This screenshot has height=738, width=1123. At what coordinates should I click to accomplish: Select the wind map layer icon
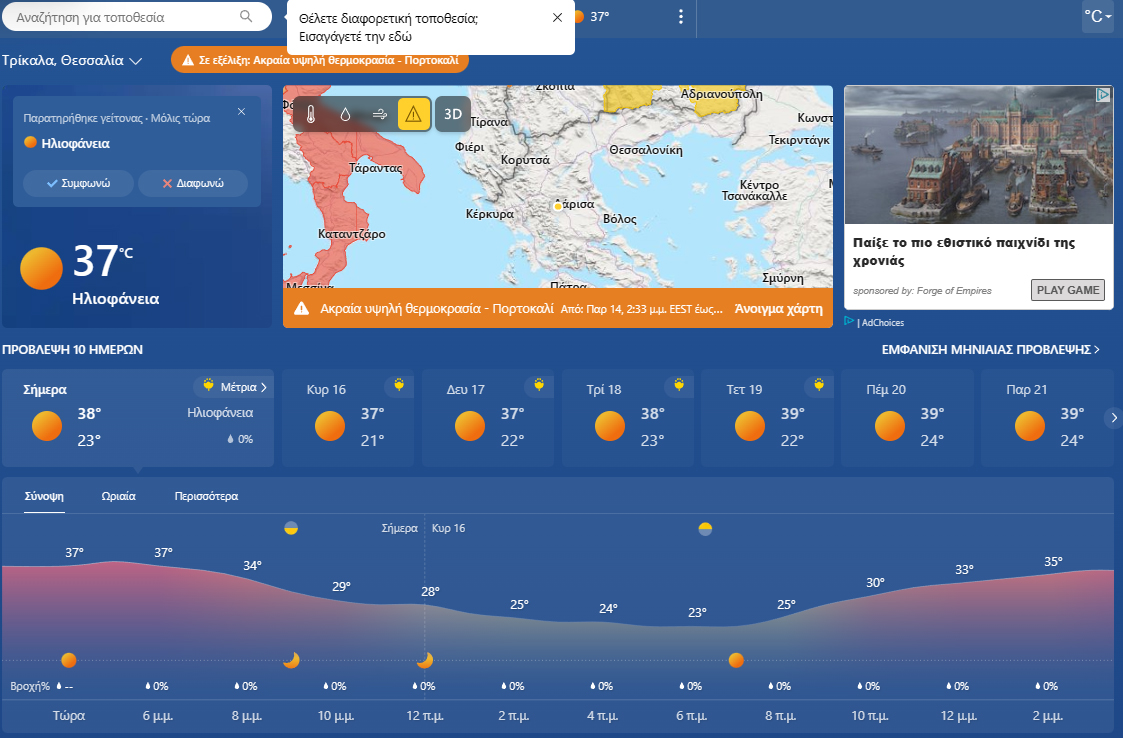pos(380,115)
